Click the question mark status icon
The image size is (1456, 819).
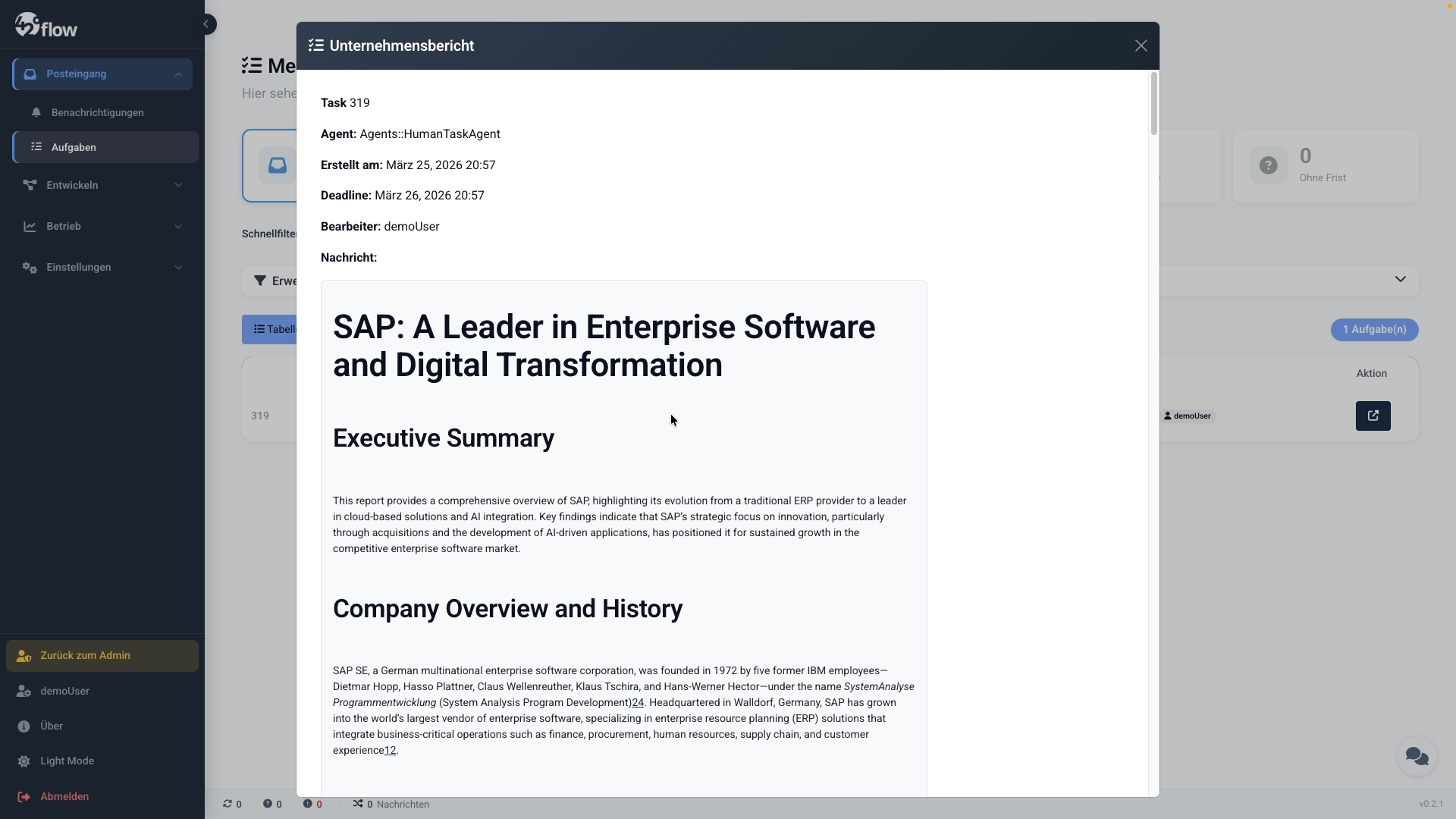[268, 804]
